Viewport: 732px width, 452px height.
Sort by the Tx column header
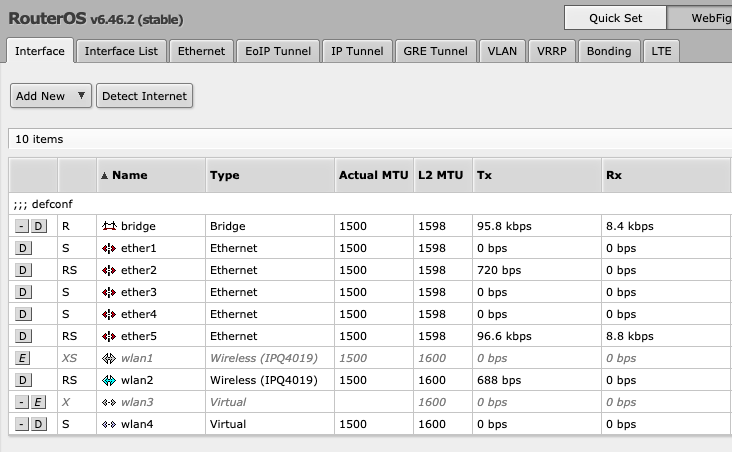(537, 175)
